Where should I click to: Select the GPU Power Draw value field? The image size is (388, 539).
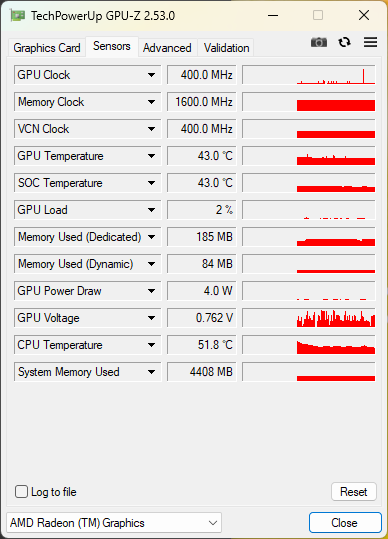point(202,291)
